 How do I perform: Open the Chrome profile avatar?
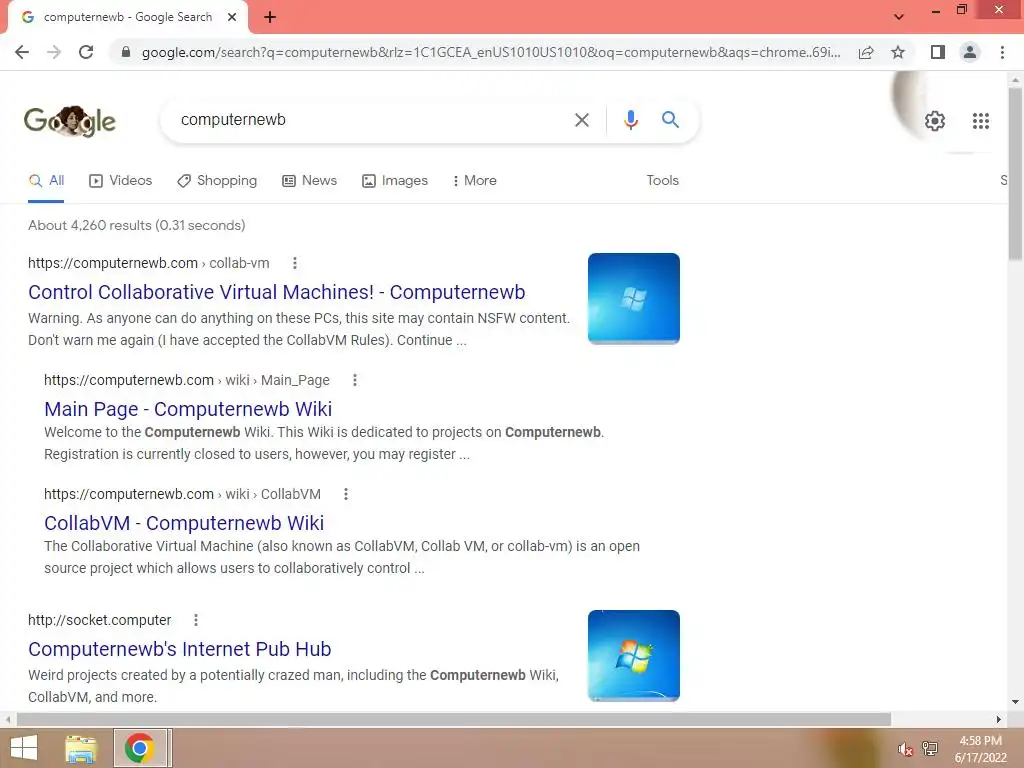pyautogui.click(x=970, y=52)
